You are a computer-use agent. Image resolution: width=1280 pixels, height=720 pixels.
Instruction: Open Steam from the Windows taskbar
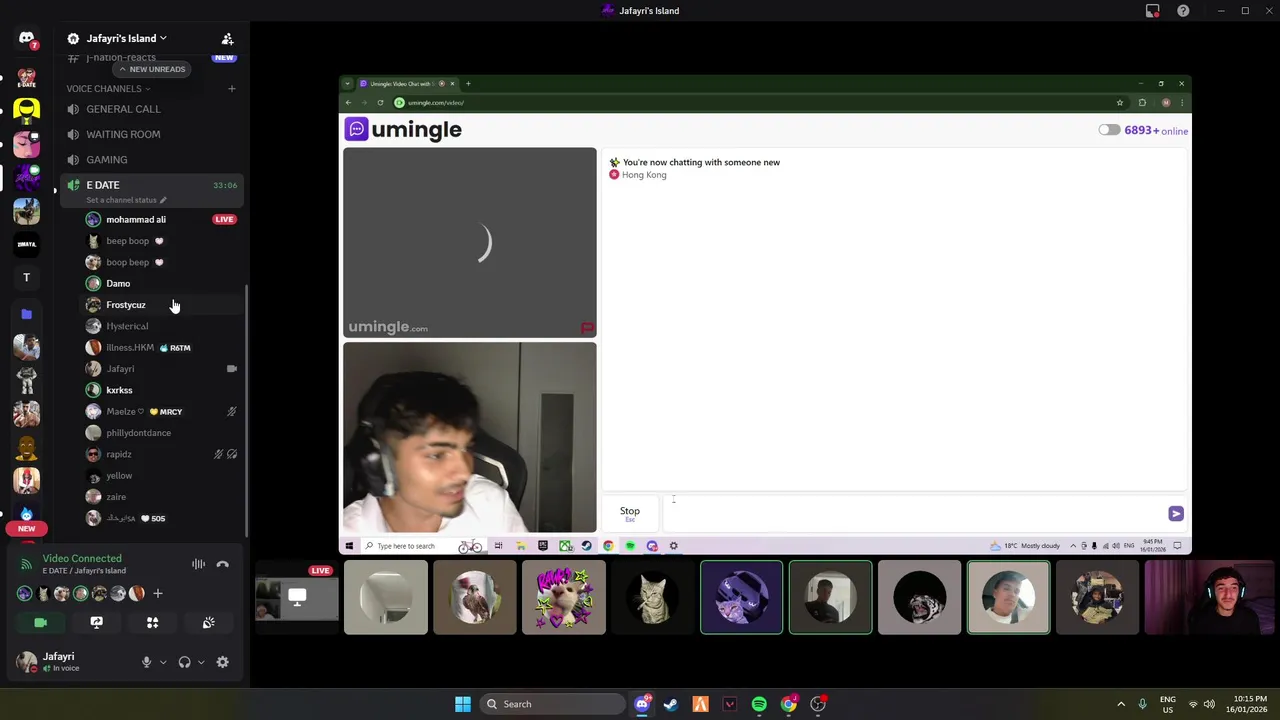670,704
